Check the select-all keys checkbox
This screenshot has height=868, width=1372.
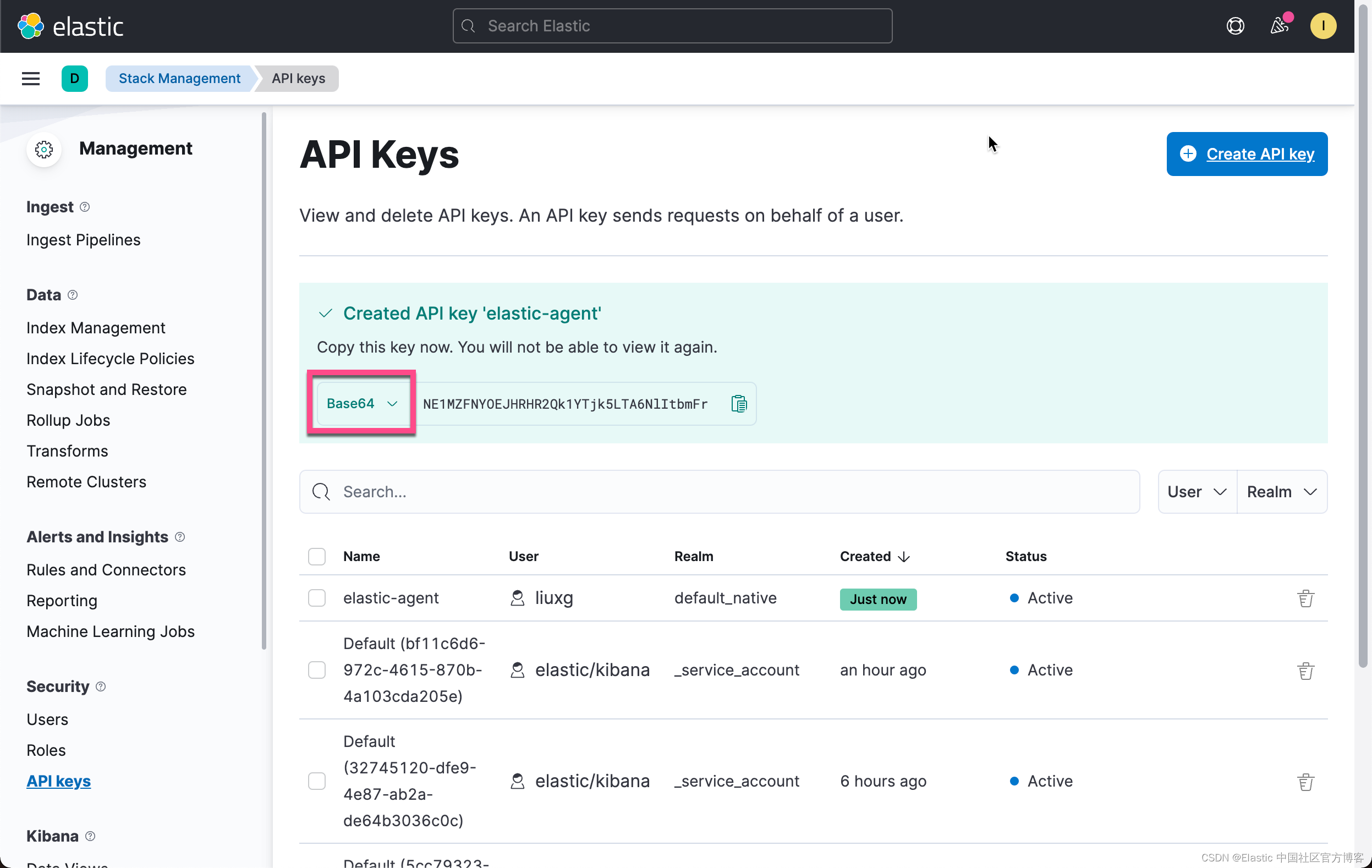coord(317,557)
